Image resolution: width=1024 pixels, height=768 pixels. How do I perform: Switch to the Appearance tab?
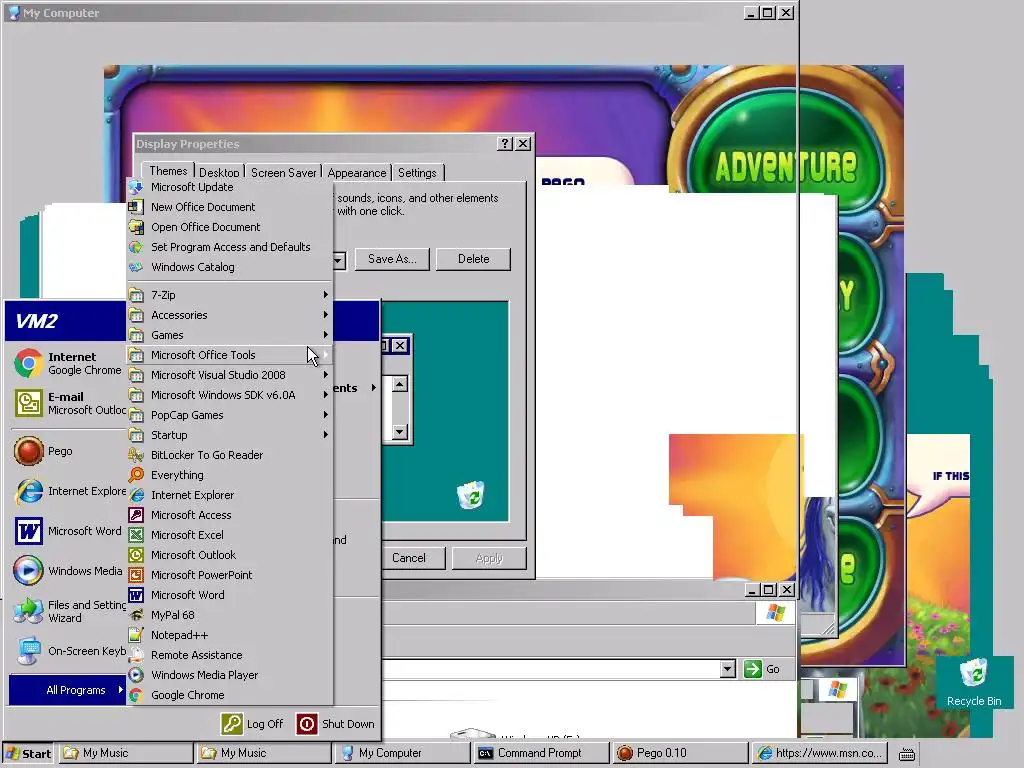[357, 172]
